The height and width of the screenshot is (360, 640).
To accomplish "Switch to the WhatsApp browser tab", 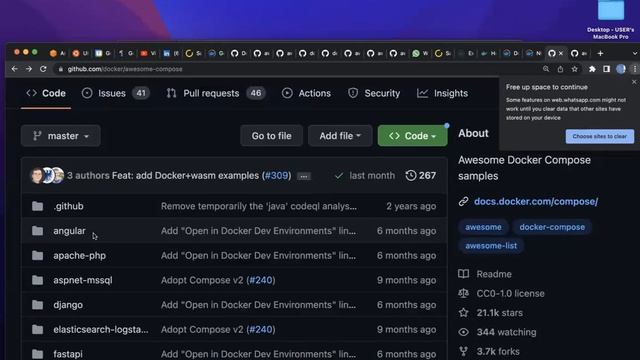I will point(420,53).
